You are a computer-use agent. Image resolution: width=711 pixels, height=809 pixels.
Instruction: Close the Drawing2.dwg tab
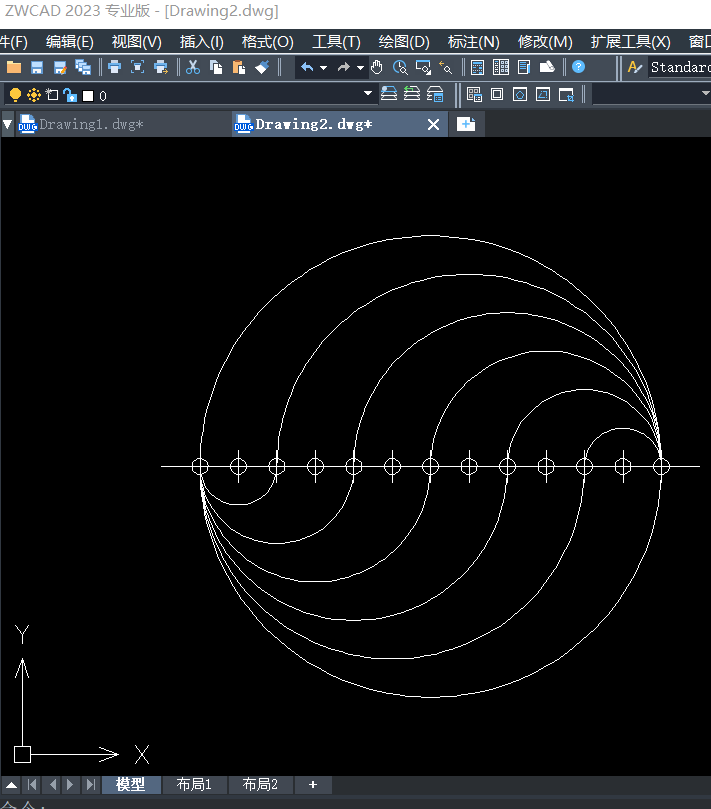tap(433, 124)
